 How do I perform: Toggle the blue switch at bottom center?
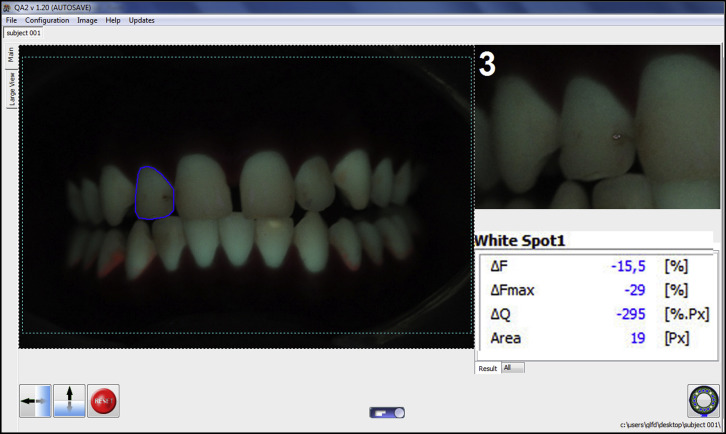387,412
